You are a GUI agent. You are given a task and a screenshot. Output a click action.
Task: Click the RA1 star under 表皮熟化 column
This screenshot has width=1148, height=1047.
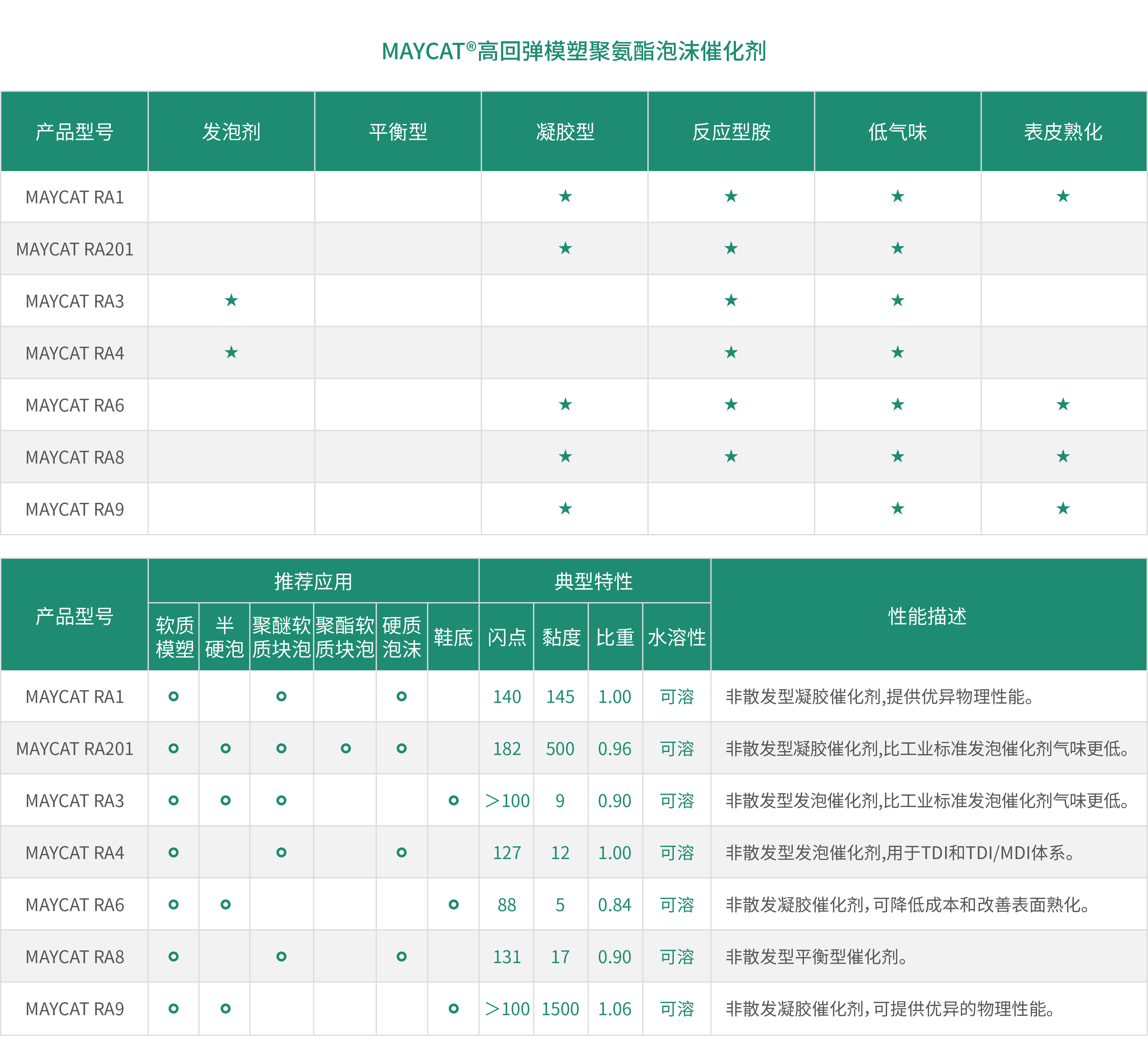pos(1063,197)
